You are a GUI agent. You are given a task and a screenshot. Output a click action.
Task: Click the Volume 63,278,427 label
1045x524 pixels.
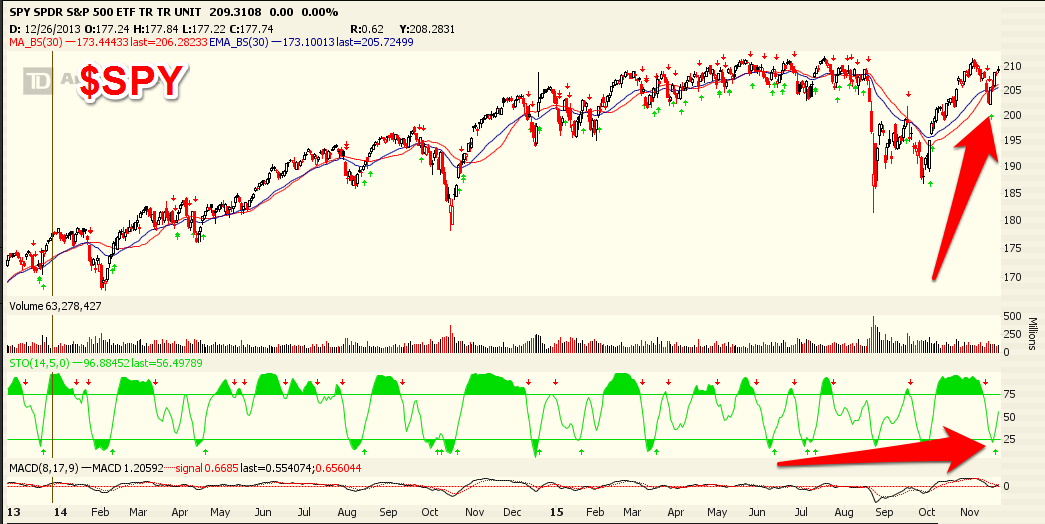coord(55,307)
